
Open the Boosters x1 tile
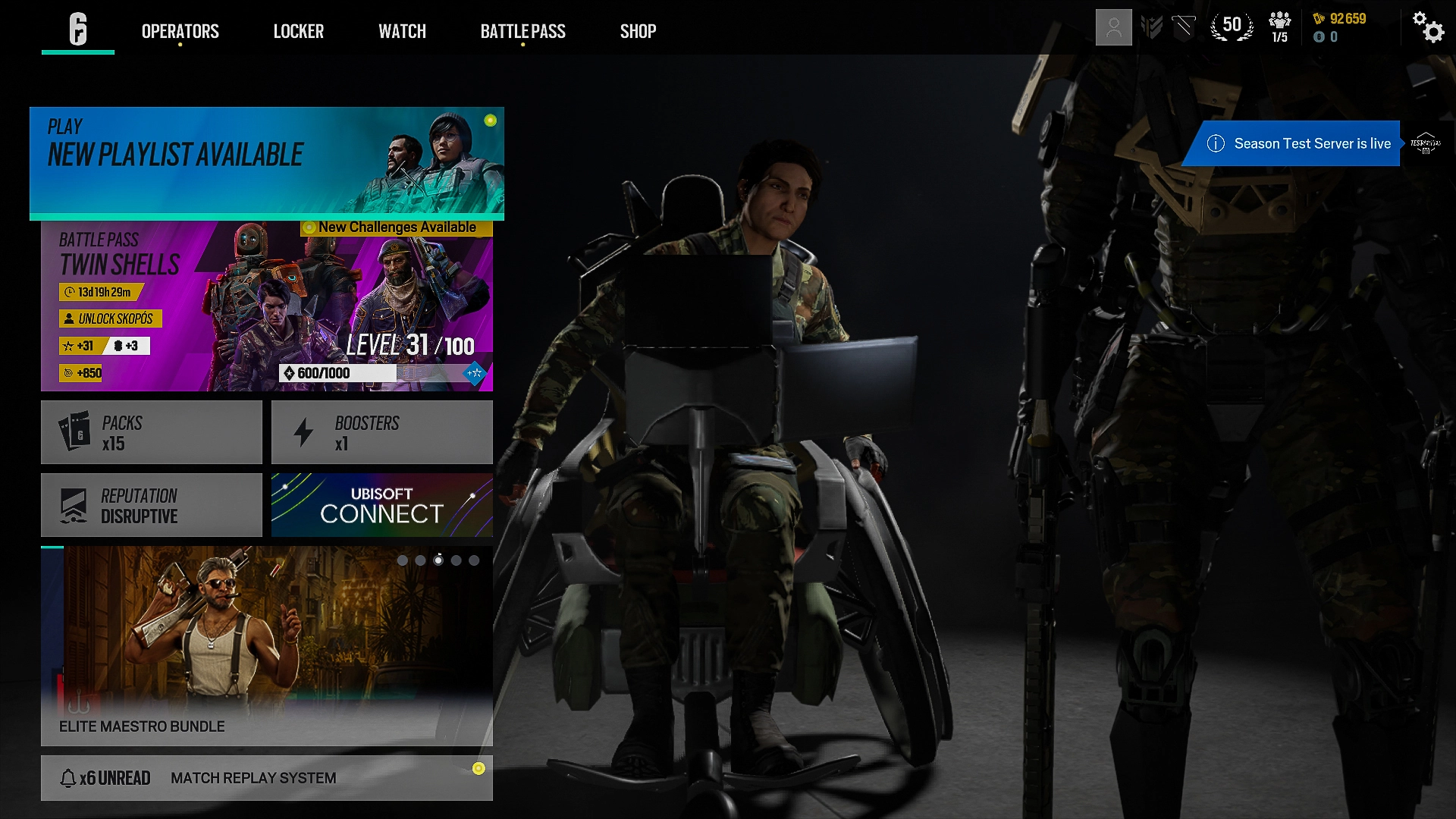(x=381, y=432)
